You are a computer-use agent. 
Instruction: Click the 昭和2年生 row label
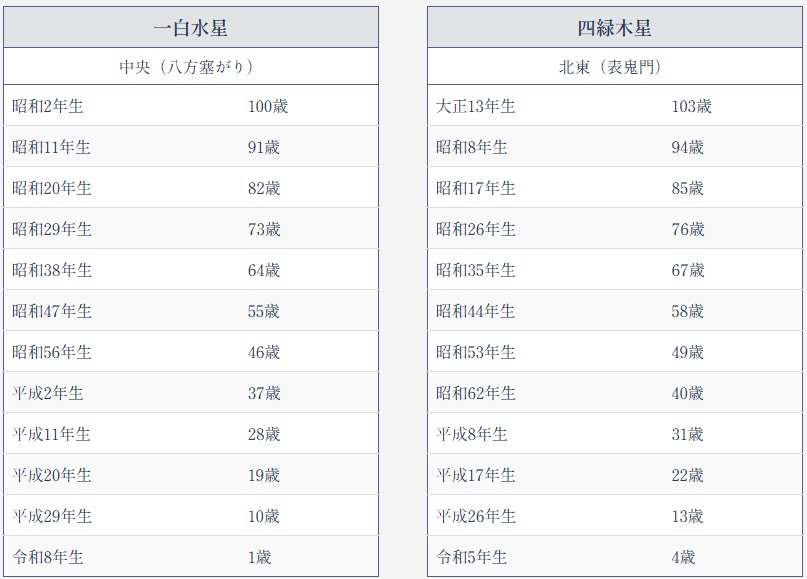(48, 106)
